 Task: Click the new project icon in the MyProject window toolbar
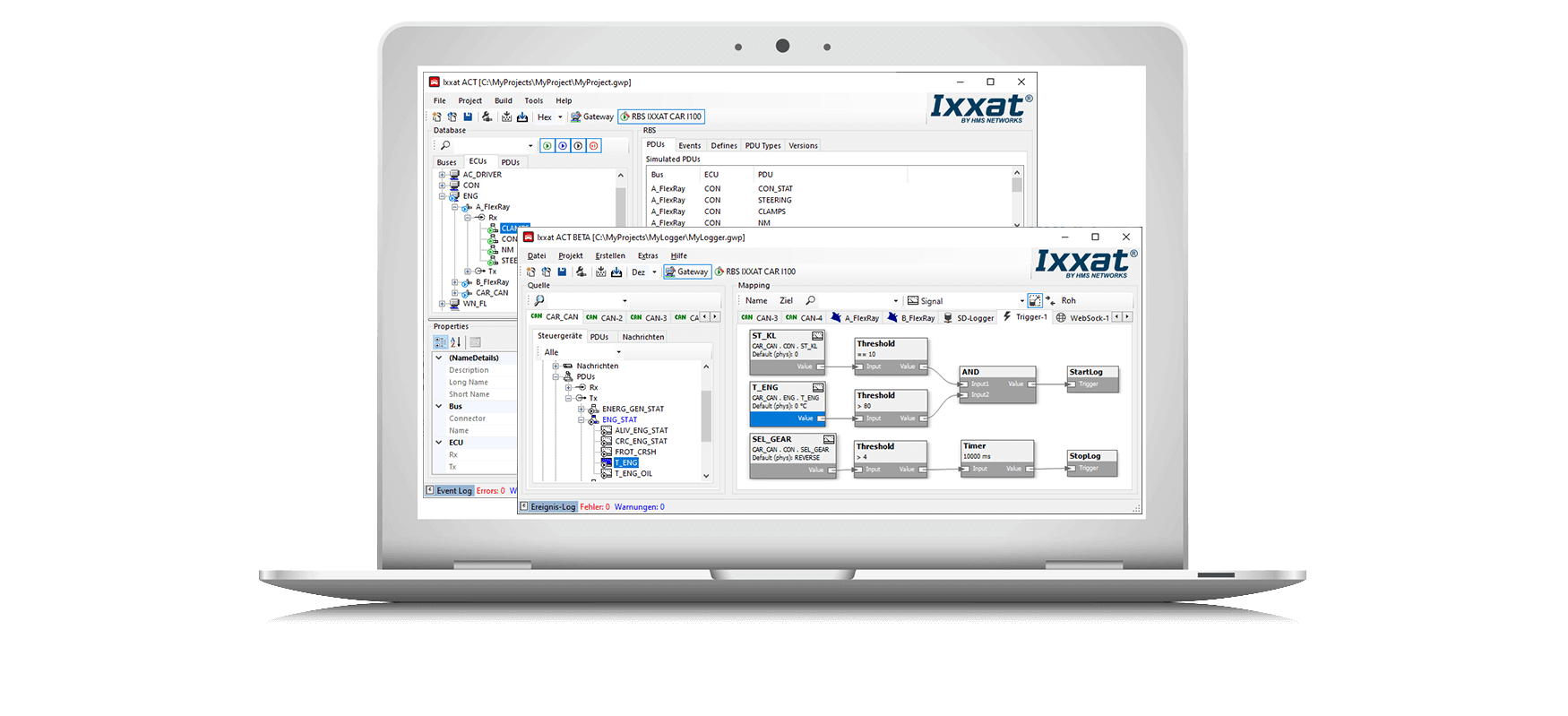point(437,116)
